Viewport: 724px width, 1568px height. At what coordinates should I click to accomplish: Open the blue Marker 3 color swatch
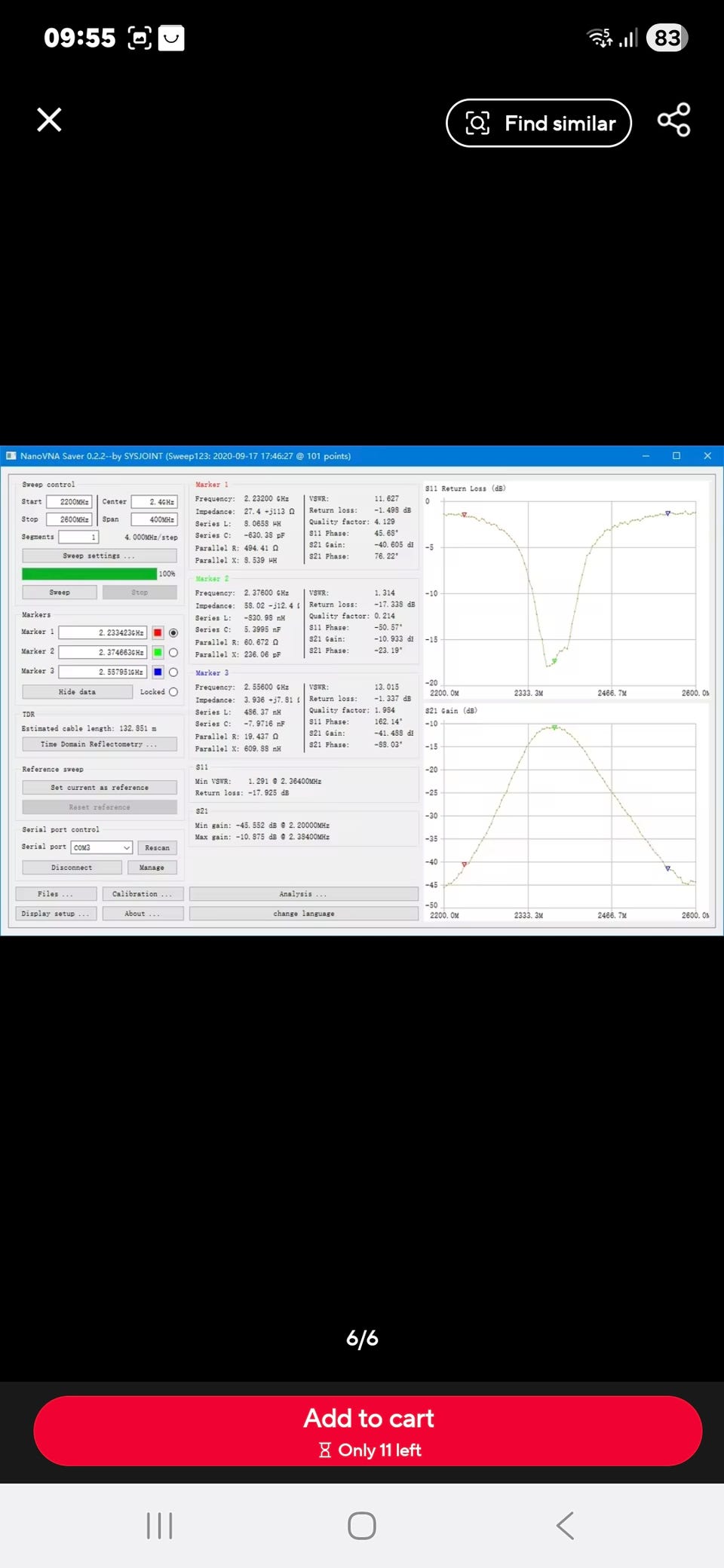[x=158, y=672]
